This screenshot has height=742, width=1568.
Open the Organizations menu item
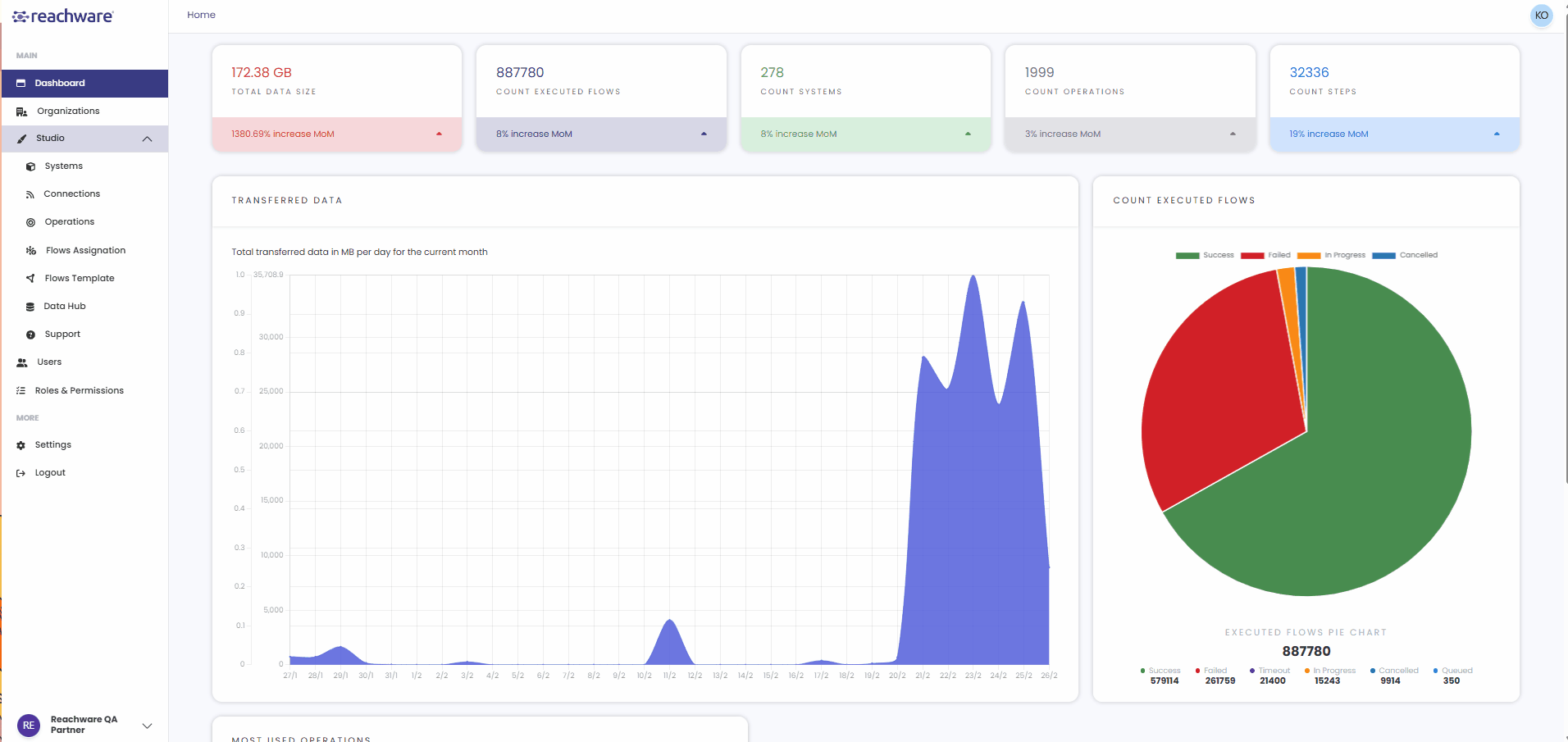[x=84, y=112]
